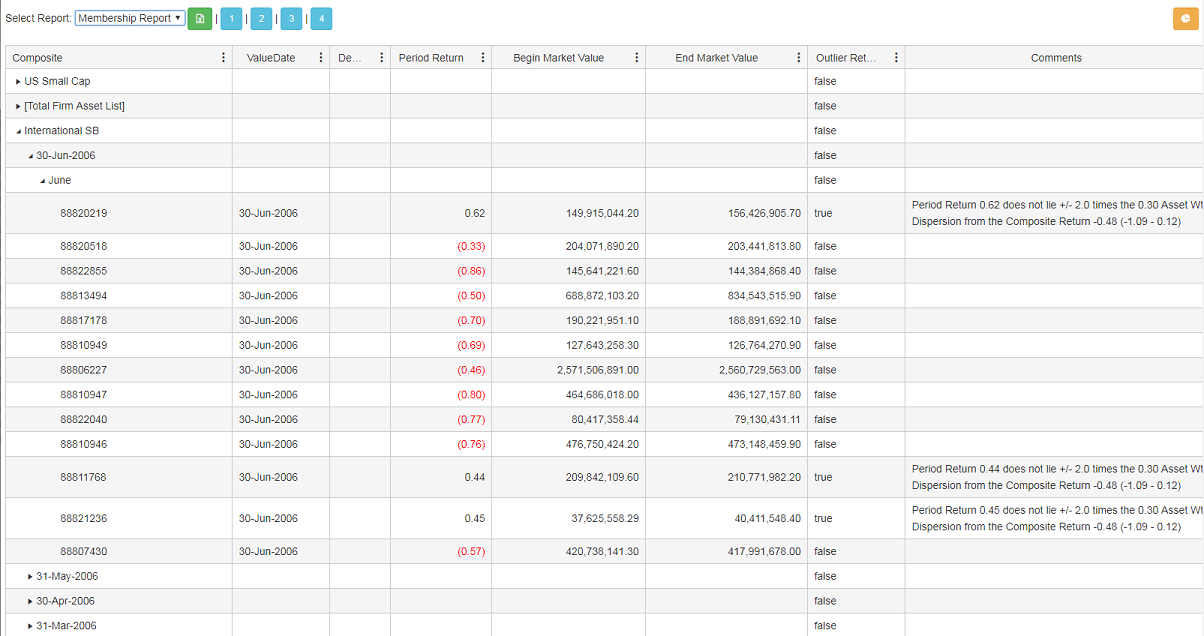
Task: Collapse the International SB group
Action: [x=18, y=131]
